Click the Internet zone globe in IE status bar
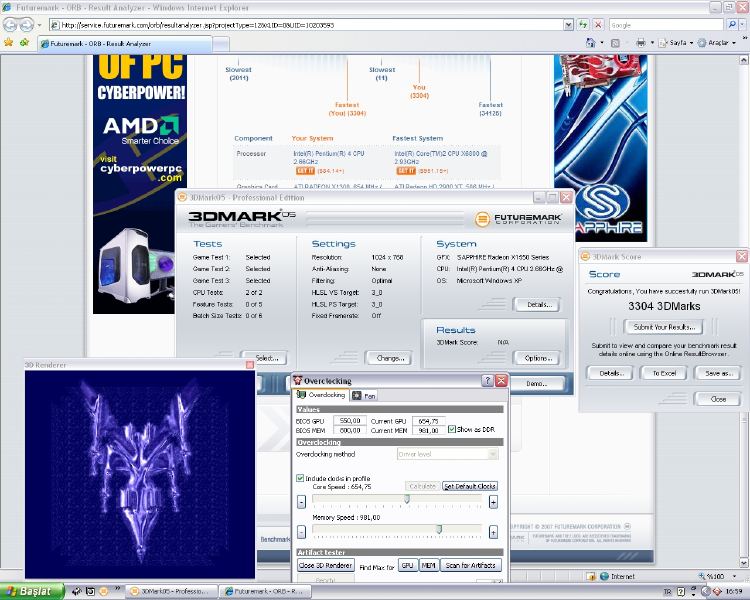750x600 pixels. (x=604, y=576)
